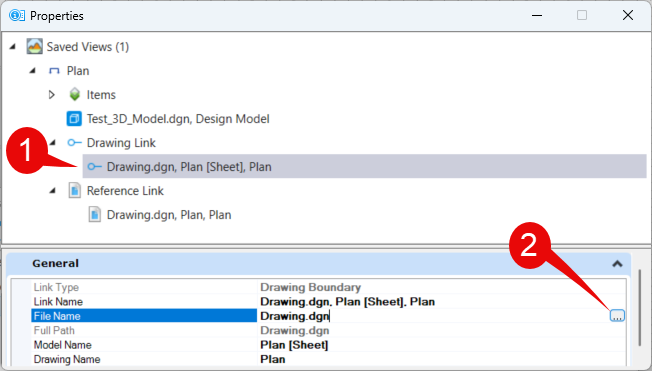652x371 pixels.
Task: Click the green Items cube icon
Action: tap(74, 94)
